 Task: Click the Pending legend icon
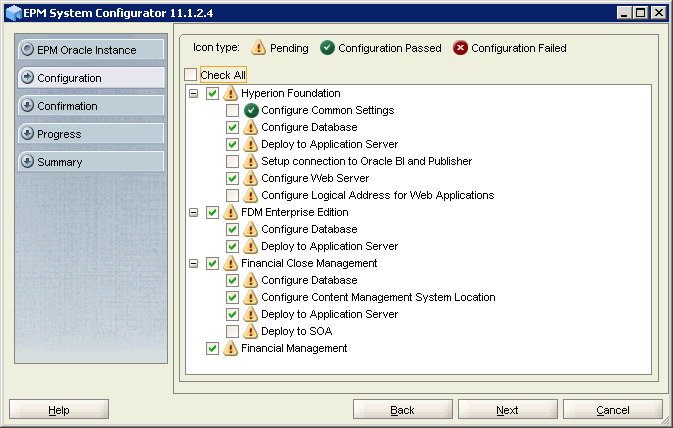coord(258,47)
